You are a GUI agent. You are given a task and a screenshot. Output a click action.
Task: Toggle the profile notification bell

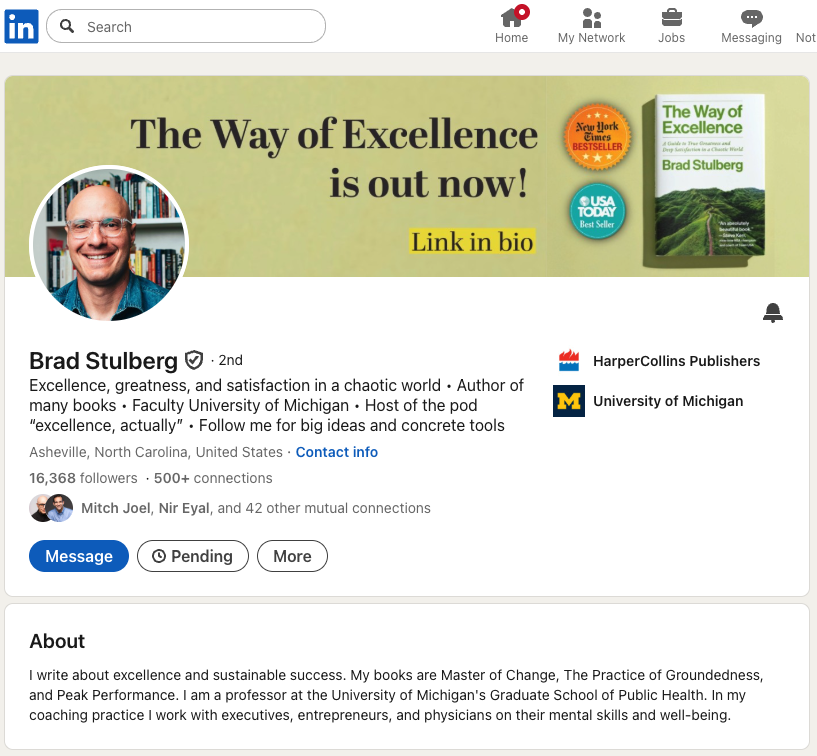pos(772,313)
